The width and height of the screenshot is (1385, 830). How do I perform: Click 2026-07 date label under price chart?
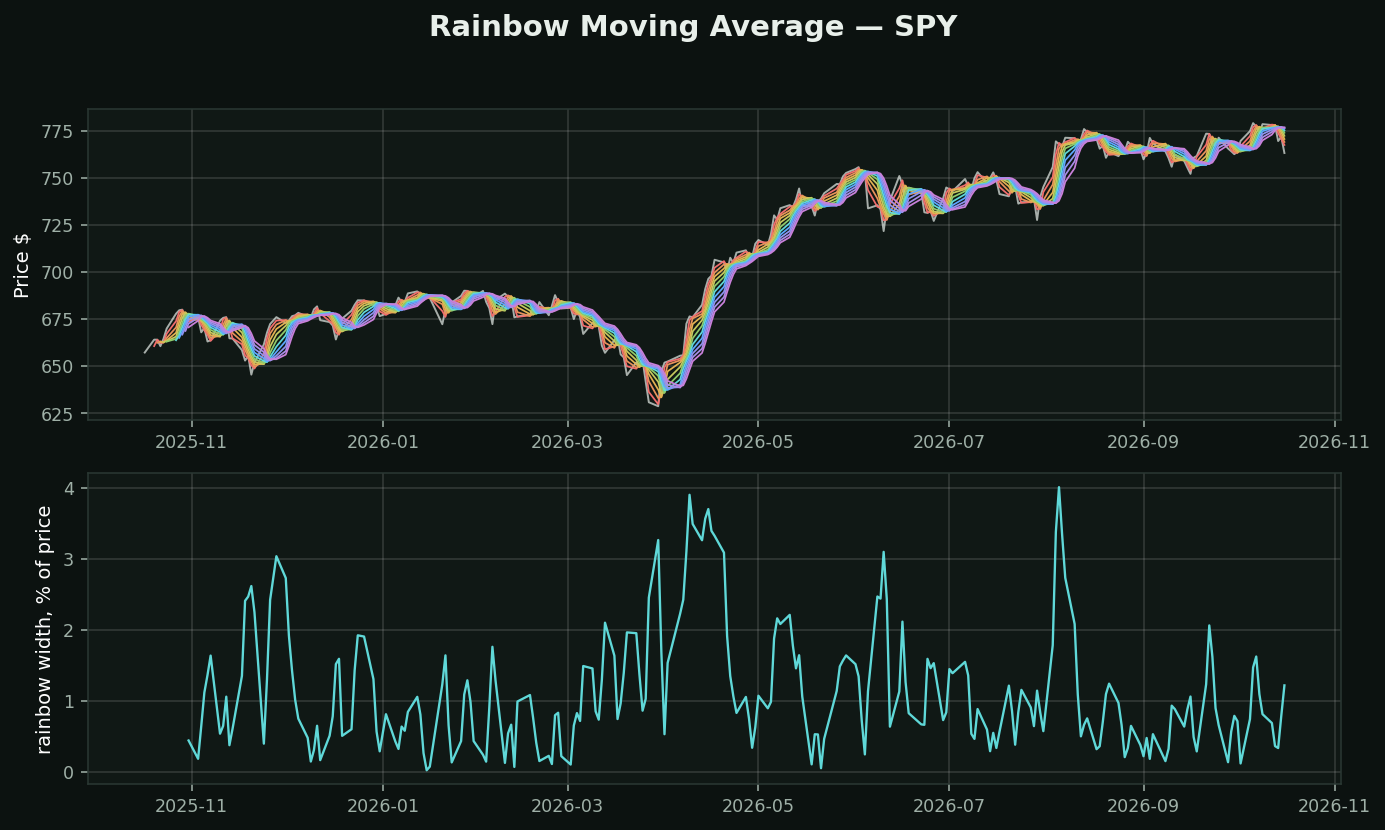pyautogui.click(x=948, y=441)
